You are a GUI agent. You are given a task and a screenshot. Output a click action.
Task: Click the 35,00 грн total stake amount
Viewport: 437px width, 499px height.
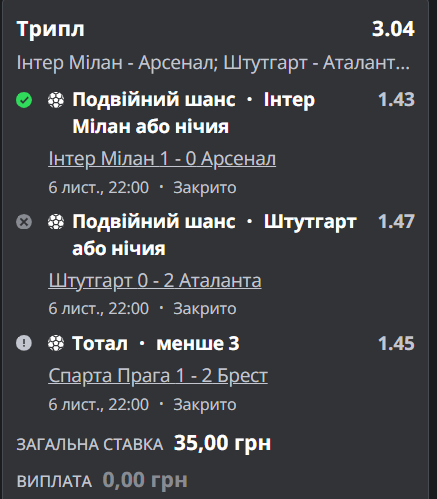tap(222, 443)
